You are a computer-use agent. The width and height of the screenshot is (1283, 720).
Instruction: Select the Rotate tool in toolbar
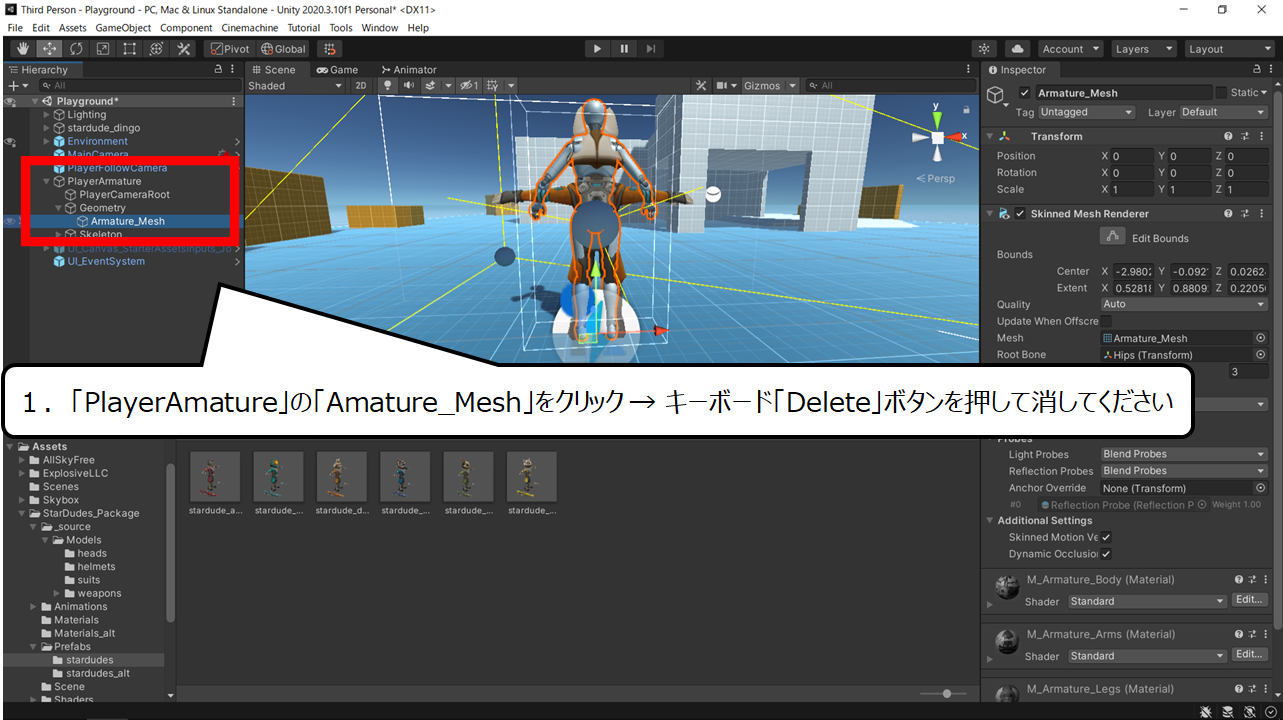pos(76,49)
